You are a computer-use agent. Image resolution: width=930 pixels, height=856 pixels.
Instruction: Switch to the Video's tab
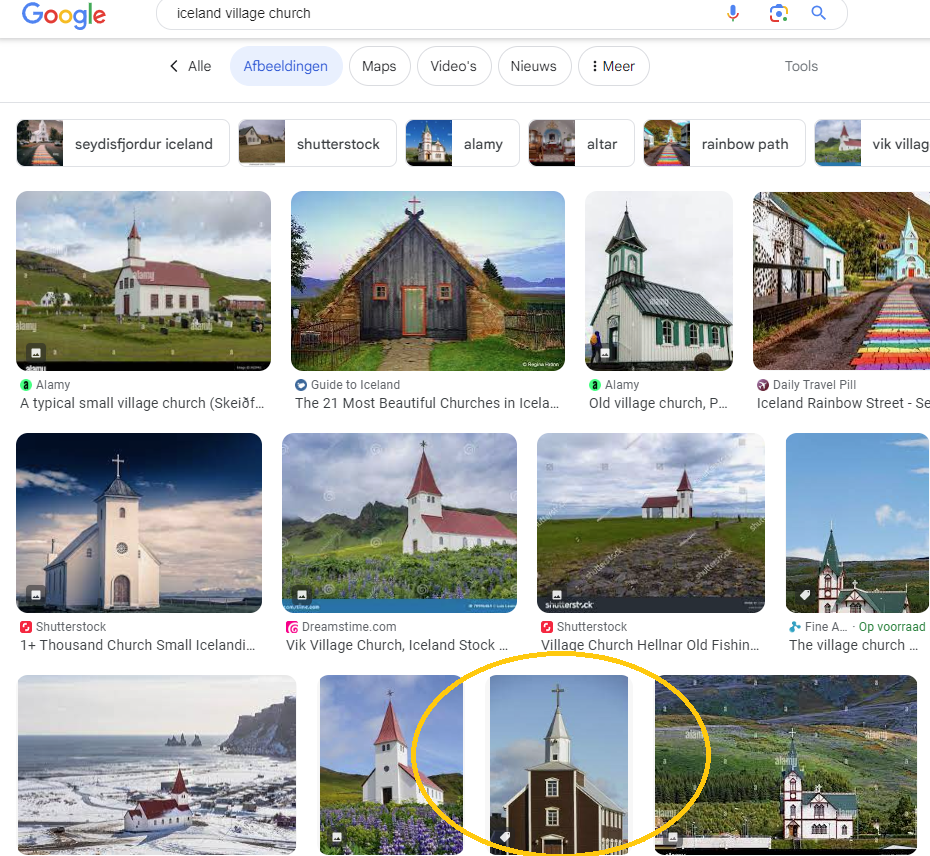coord(453,66)
